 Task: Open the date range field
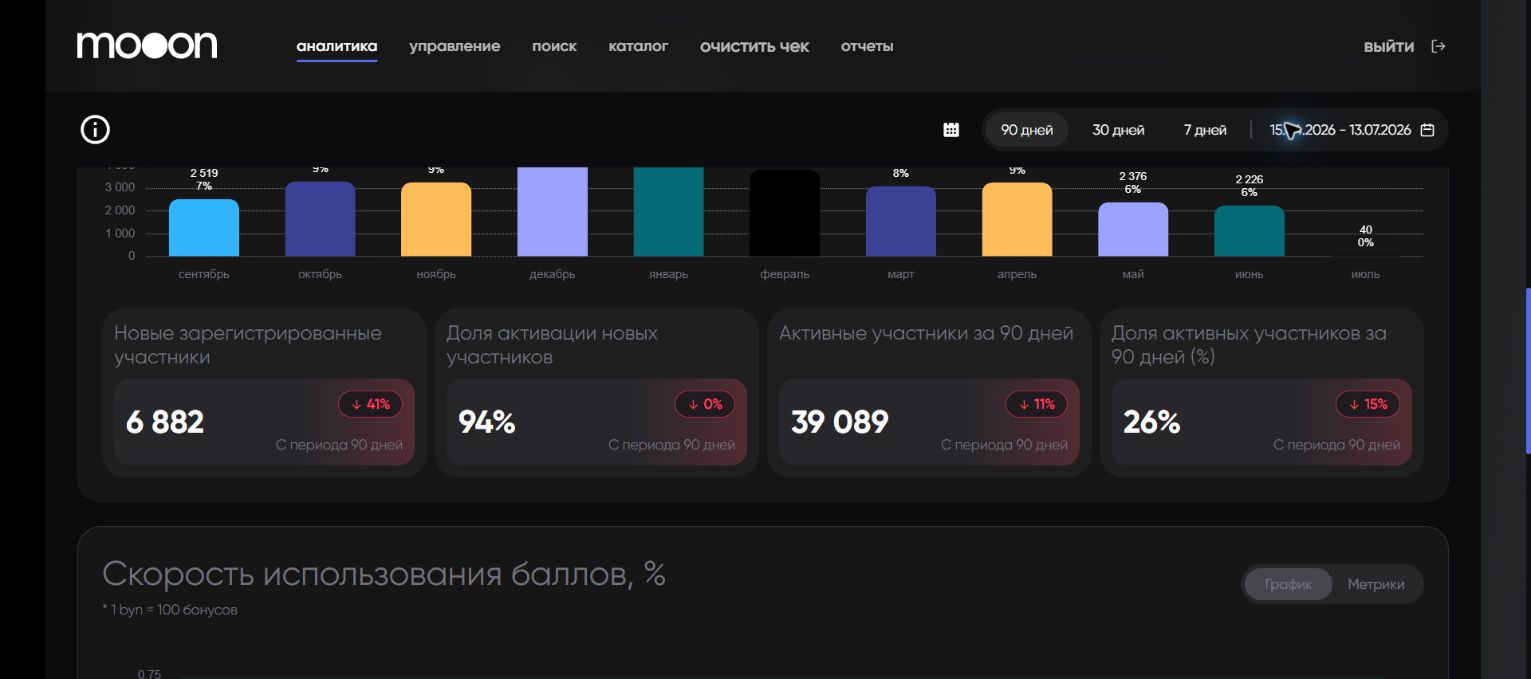1351,130
